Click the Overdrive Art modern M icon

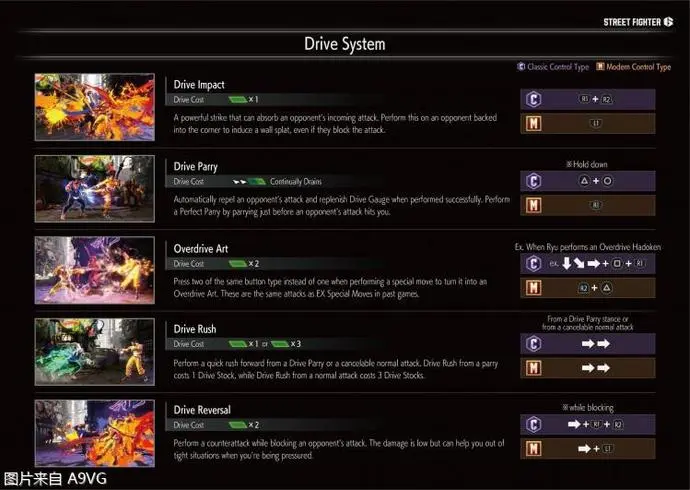[533, 288]
